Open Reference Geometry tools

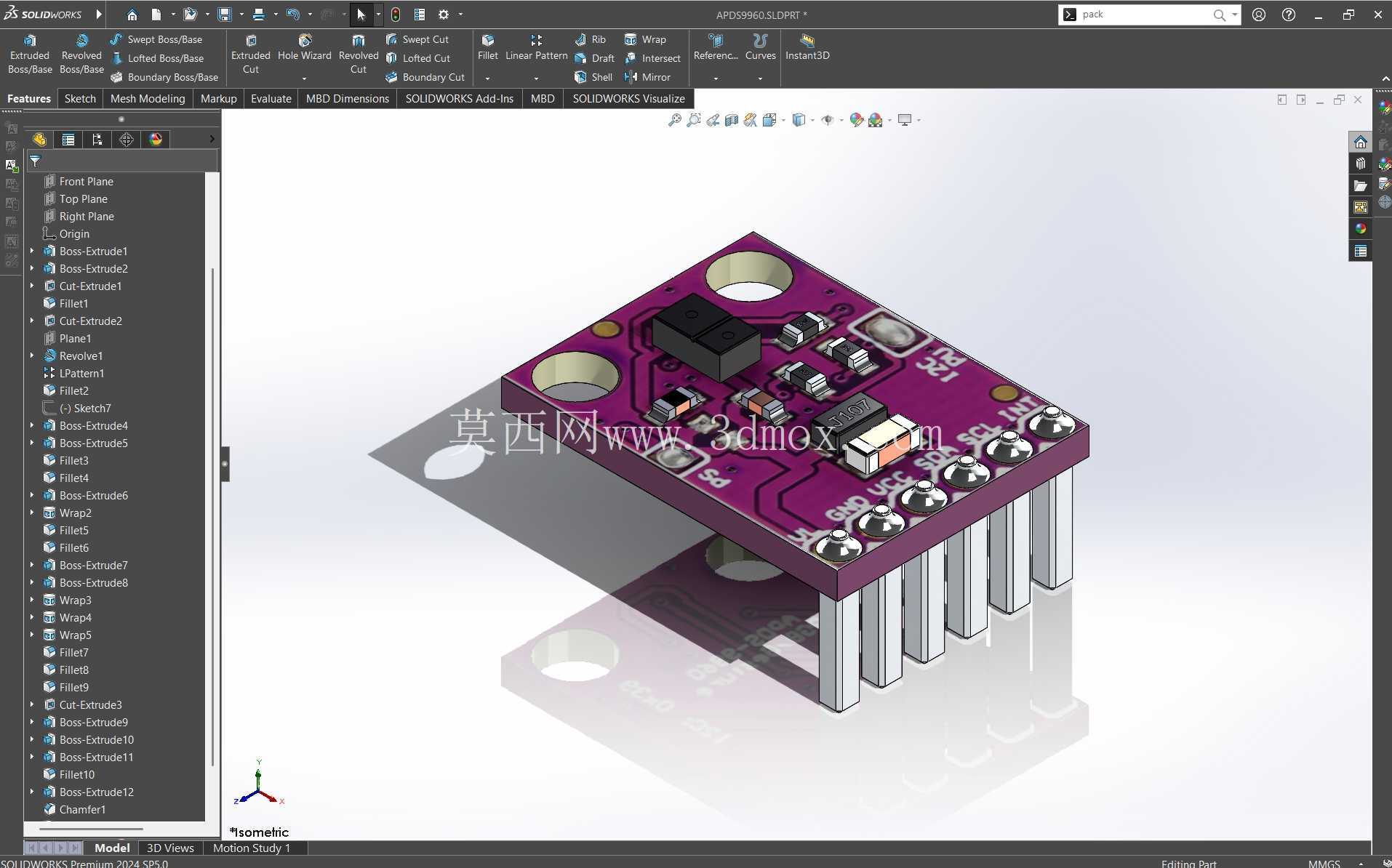[716, 48]
